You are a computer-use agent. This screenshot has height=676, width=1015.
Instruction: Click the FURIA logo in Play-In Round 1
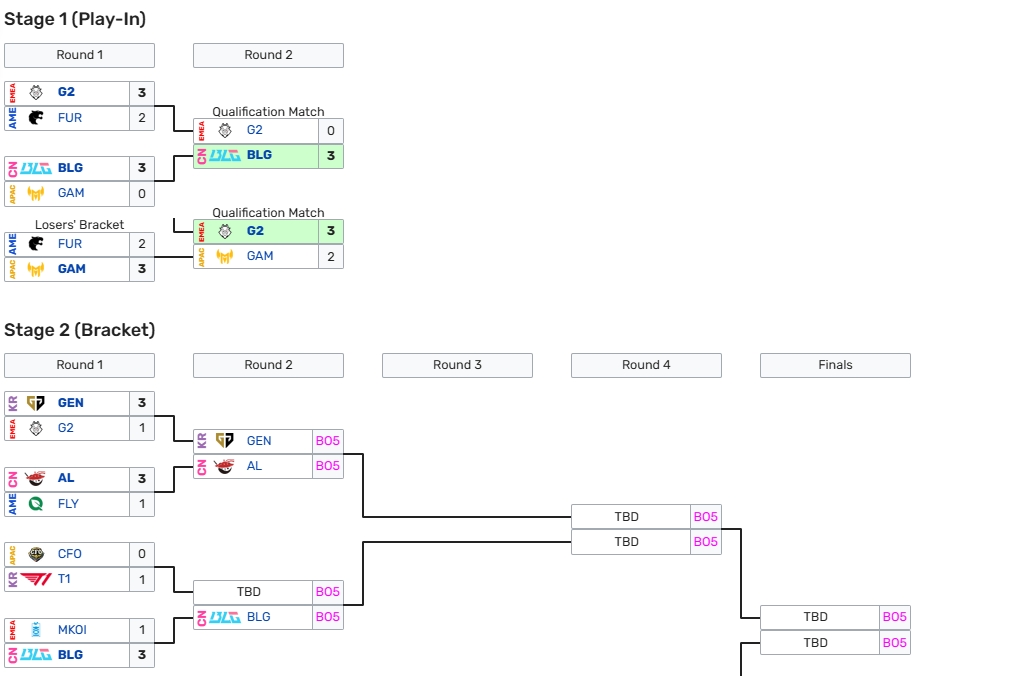click(x=37, y=118)
